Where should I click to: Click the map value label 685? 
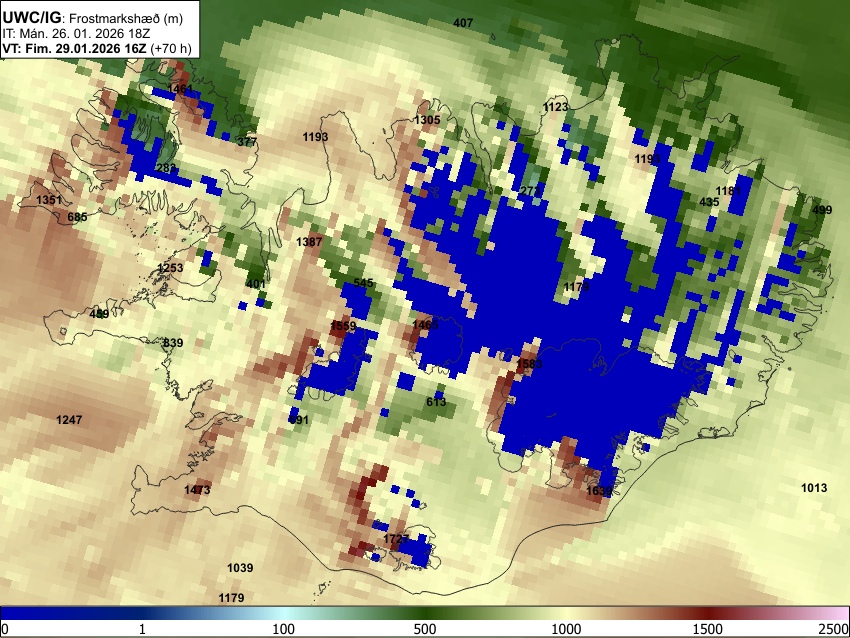(x=77, y=217)
